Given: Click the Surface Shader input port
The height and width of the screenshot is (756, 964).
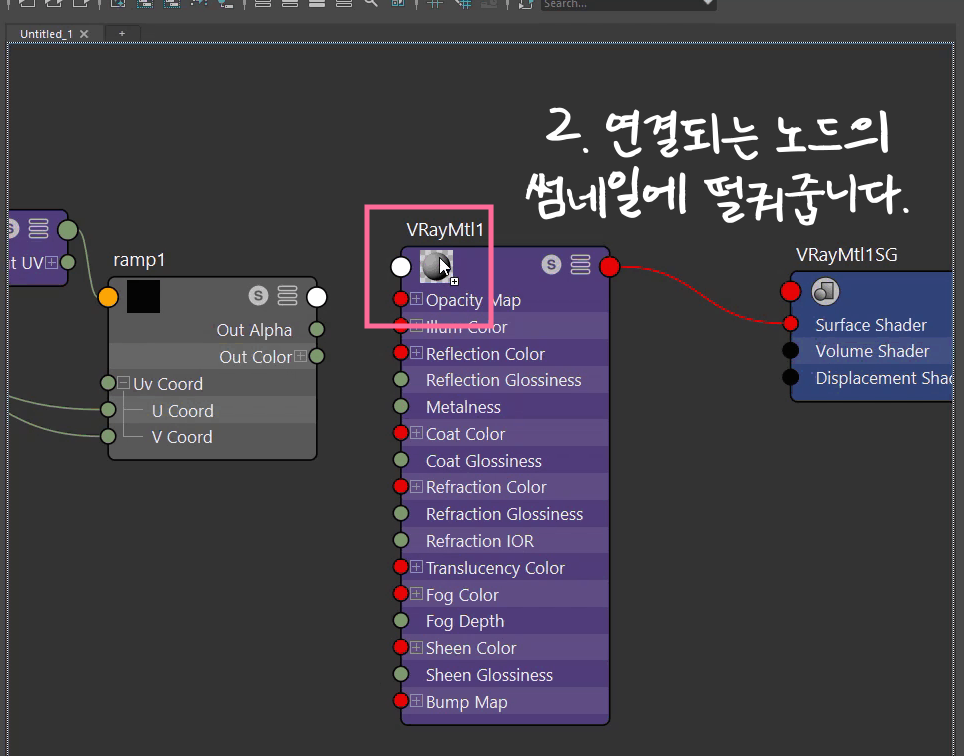Looking at the screenshot, I should tap(791, 323).
